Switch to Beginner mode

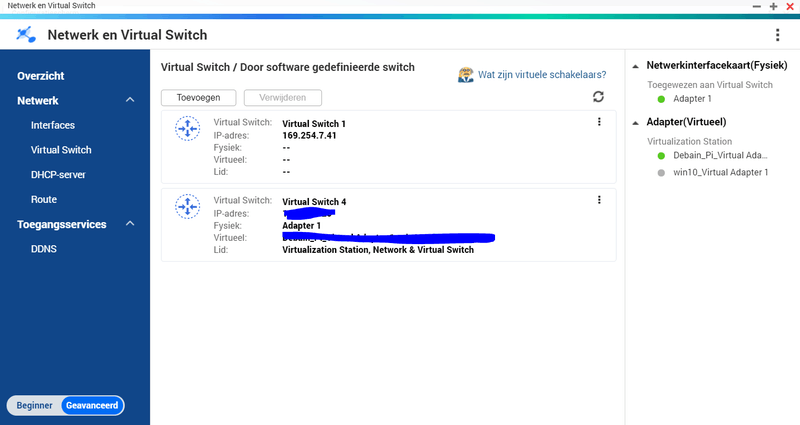click(34, 406)
